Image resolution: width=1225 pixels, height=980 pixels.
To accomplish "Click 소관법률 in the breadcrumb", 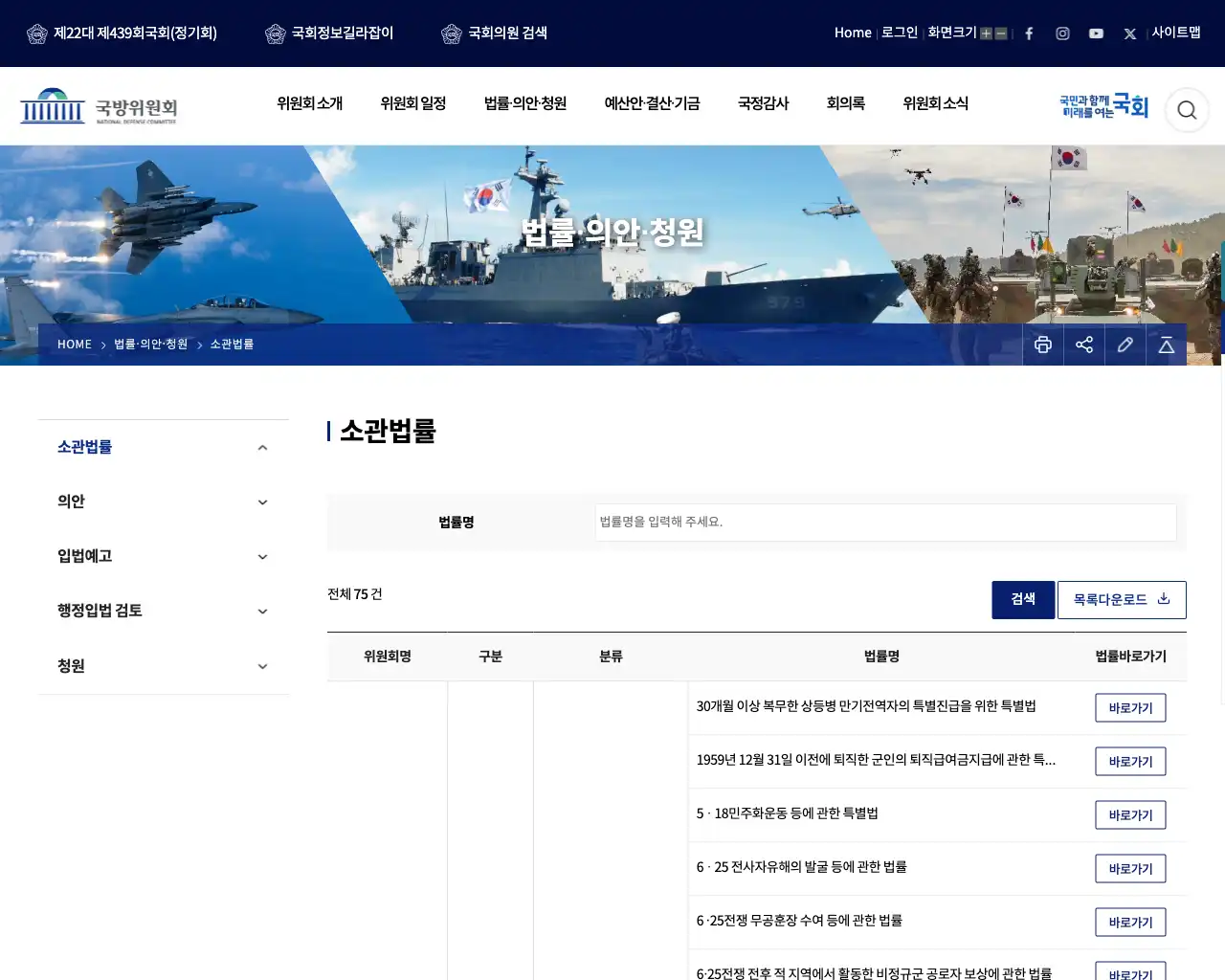I will pos(232,345).
